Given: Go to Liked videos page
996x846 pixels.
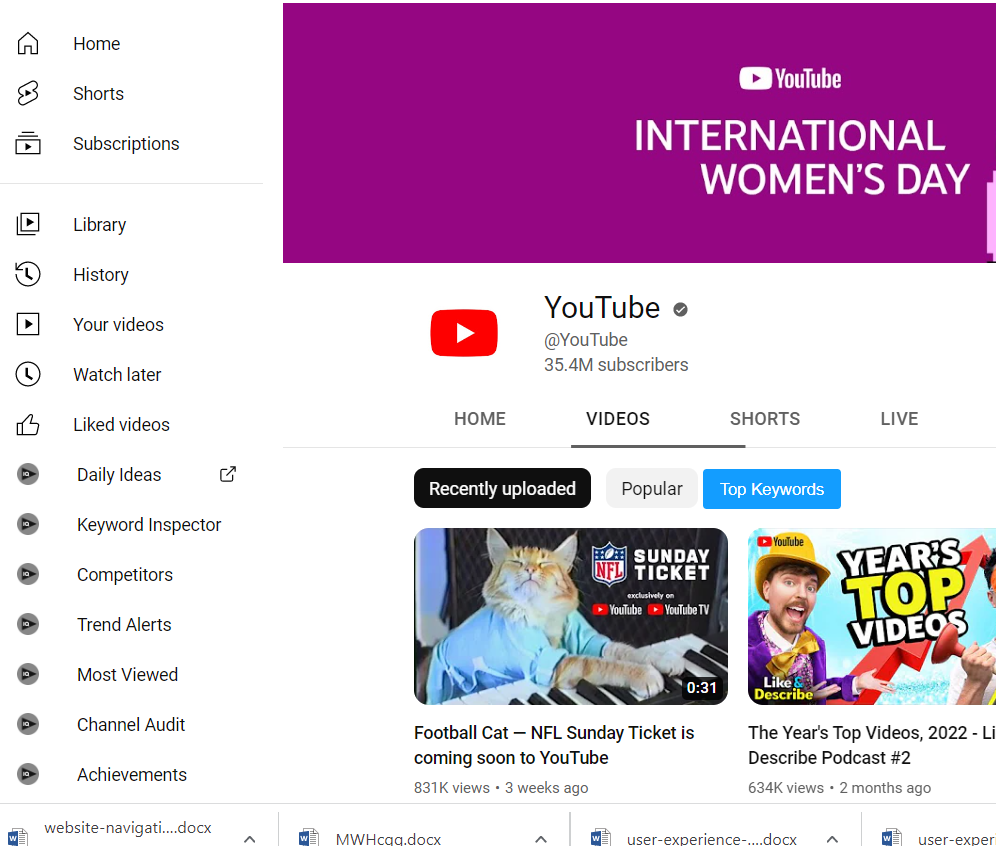Looking at the screenshot, I should click(121, 425).
